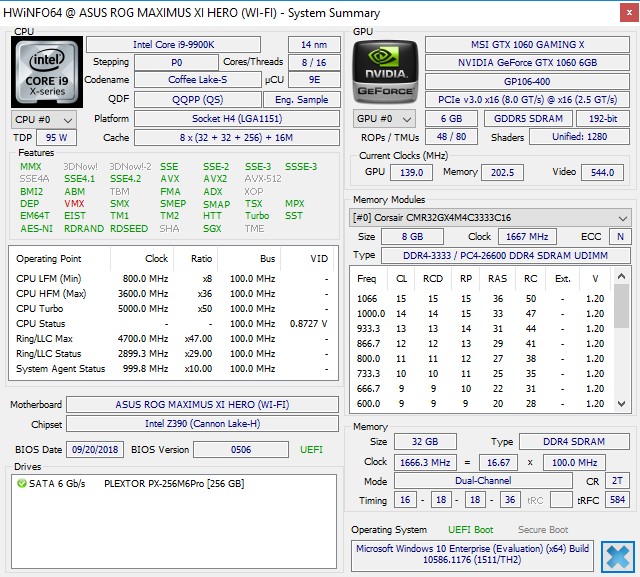Image resolution: width=640 pixels, height=577 pixels.
Task: Click the AVX2 feature label
Action: coord(215,179)
